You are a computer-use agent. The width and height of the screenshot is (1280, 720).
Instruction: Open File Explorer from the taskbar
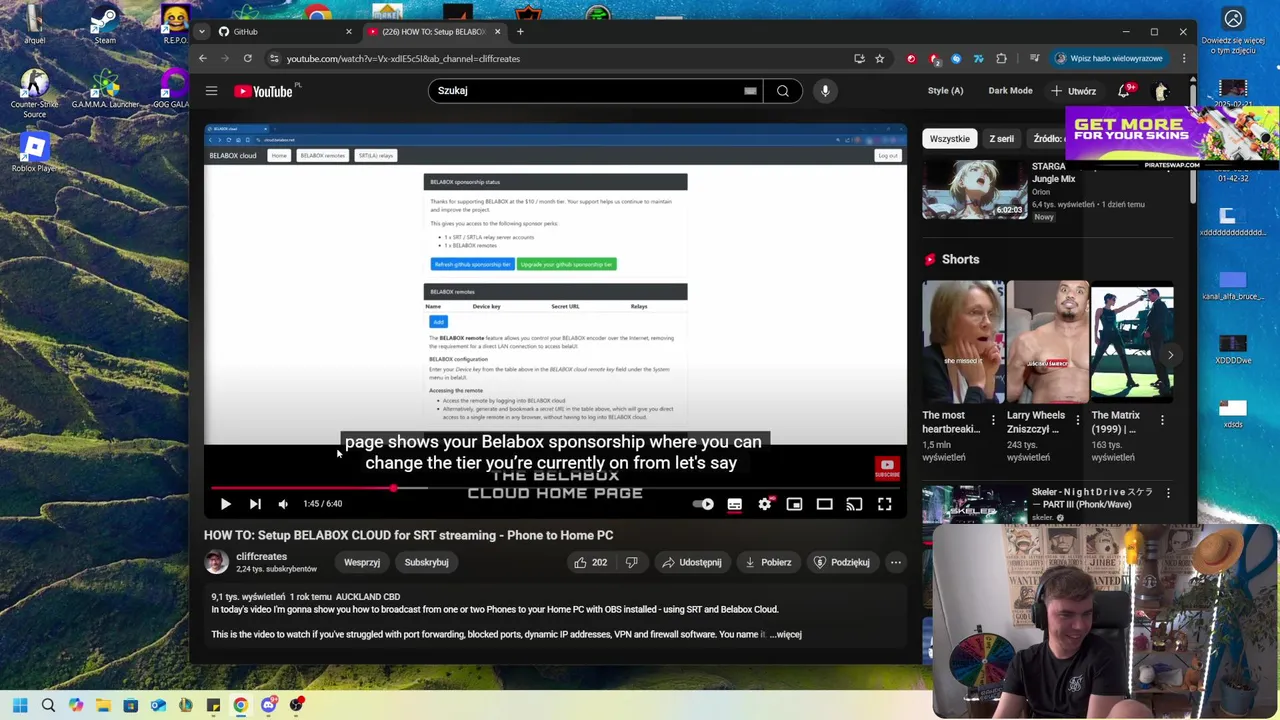(x=103, y=705)
